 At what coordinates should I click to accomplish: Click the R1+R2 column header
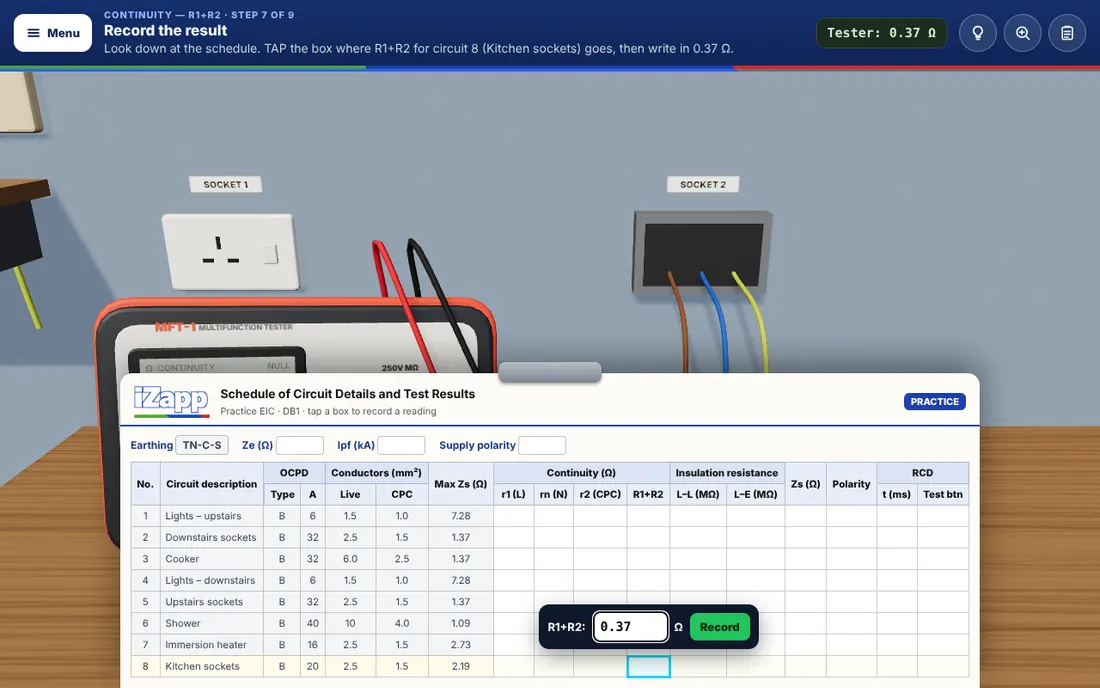(x=648, y=494)
